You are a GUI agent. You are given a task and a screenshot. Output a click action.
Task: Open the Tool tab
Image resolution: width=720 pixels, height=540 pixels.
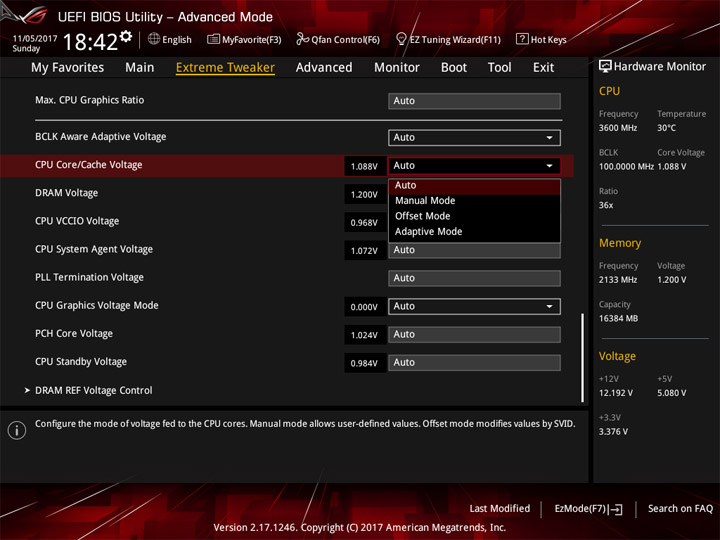pyautogui.click(x=500, y=68)
